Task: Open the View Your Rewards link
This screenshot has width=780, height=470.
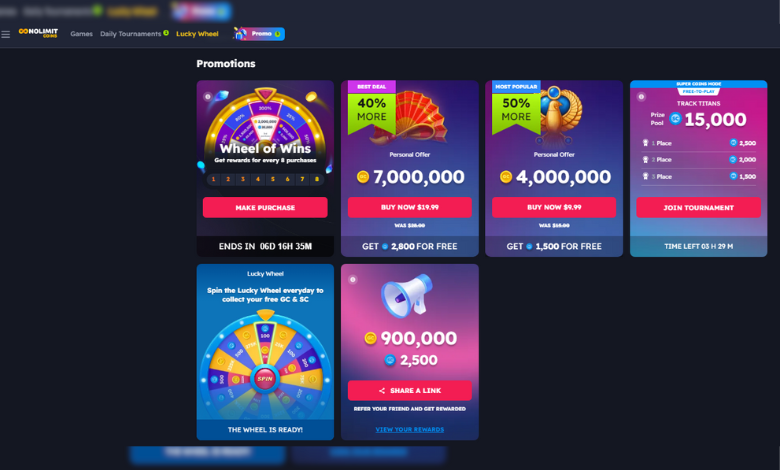Action: click(410, 429)
